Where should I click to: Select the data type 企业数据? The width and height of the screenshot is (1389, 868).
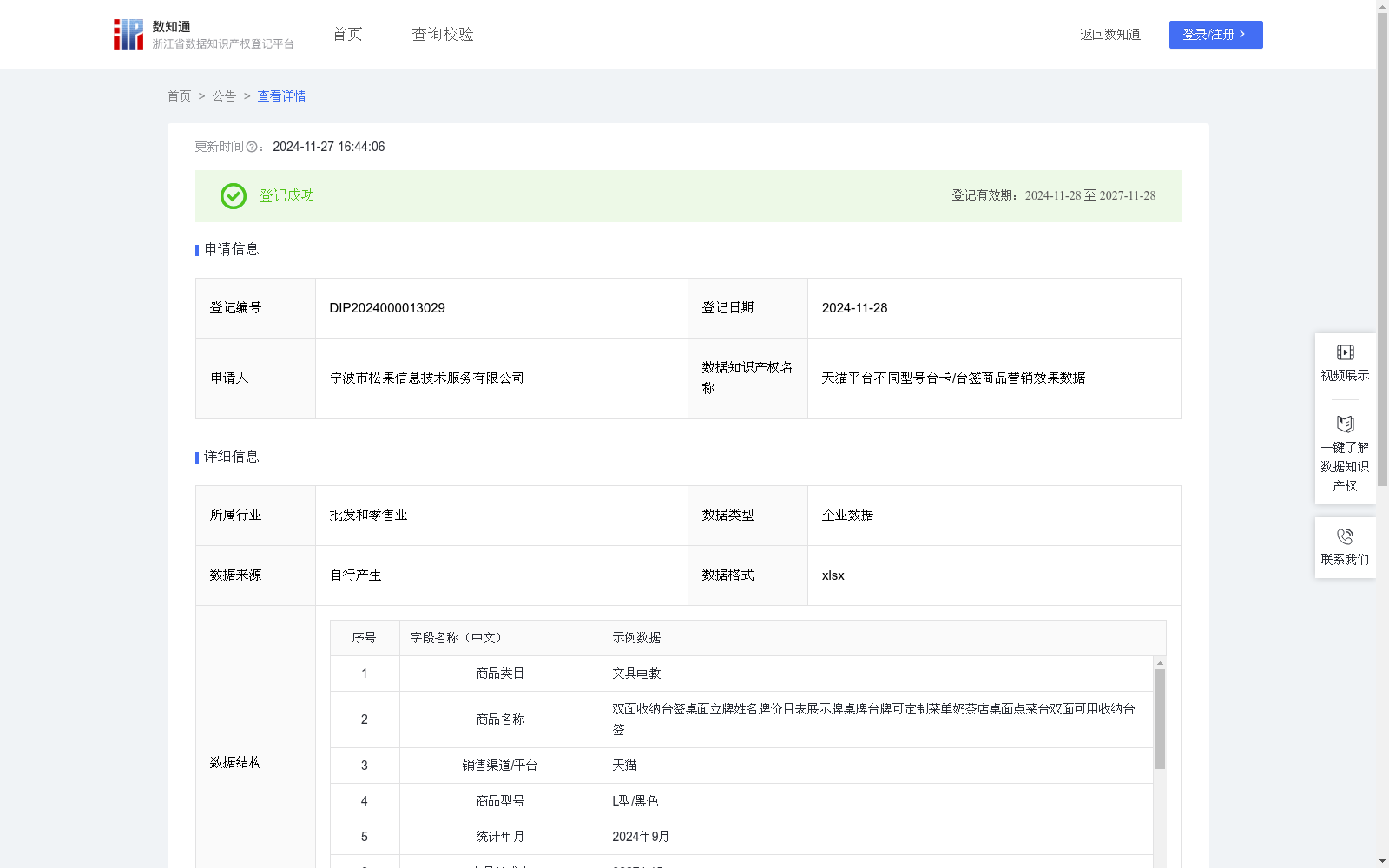pyautogui.click(x=847, y=516)
